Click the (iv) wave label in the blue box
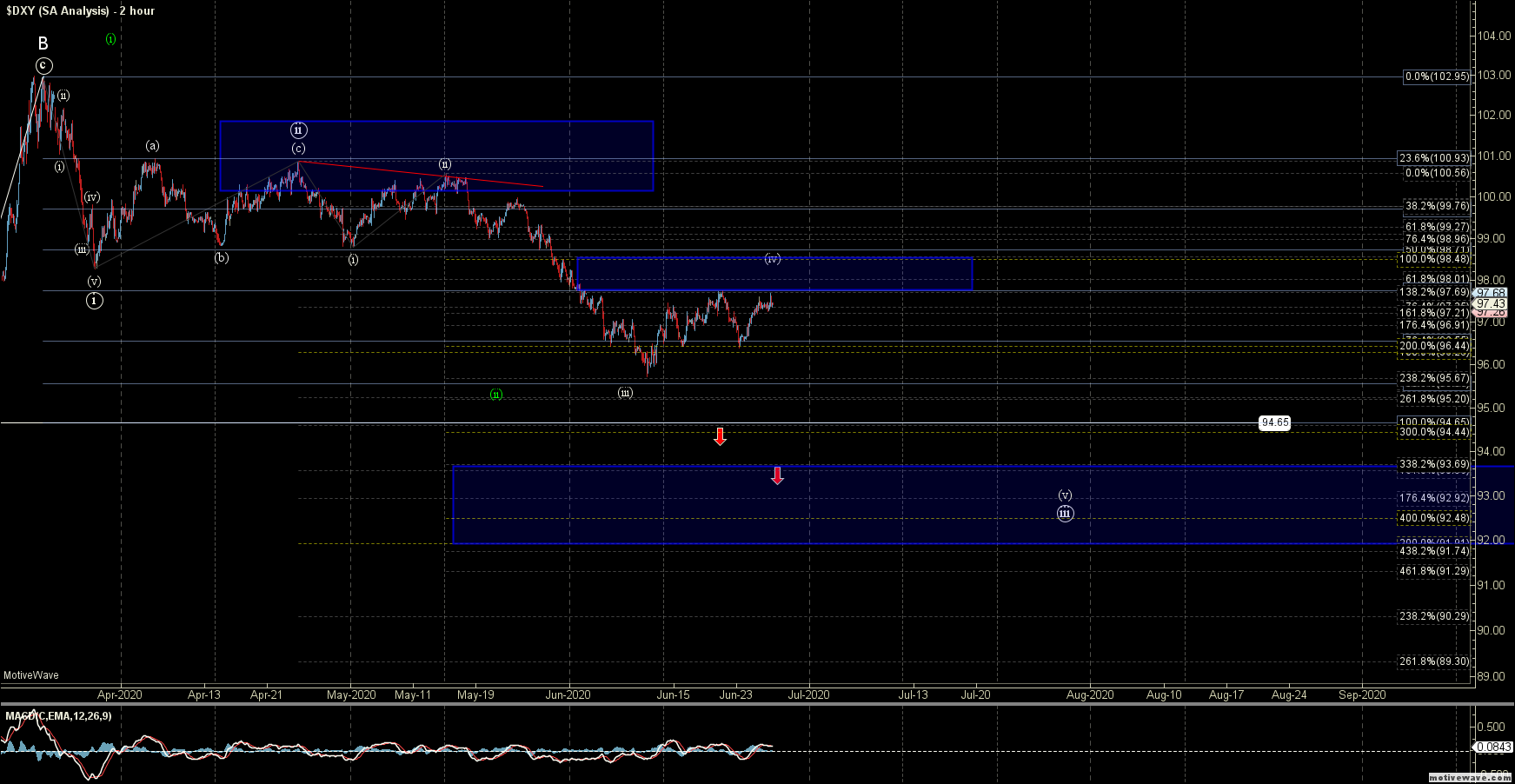Viewport: 1515px width, 784px height. point(772,259)
